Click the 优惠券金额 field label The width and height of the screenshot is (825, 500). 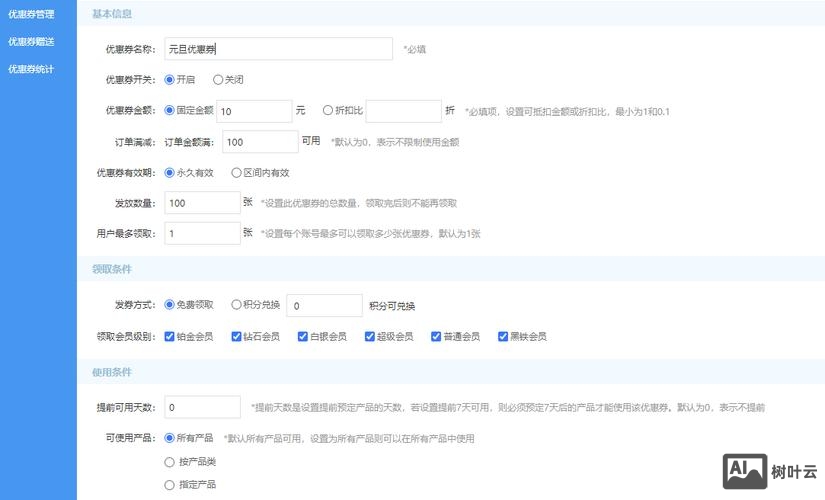pos(130,110)
